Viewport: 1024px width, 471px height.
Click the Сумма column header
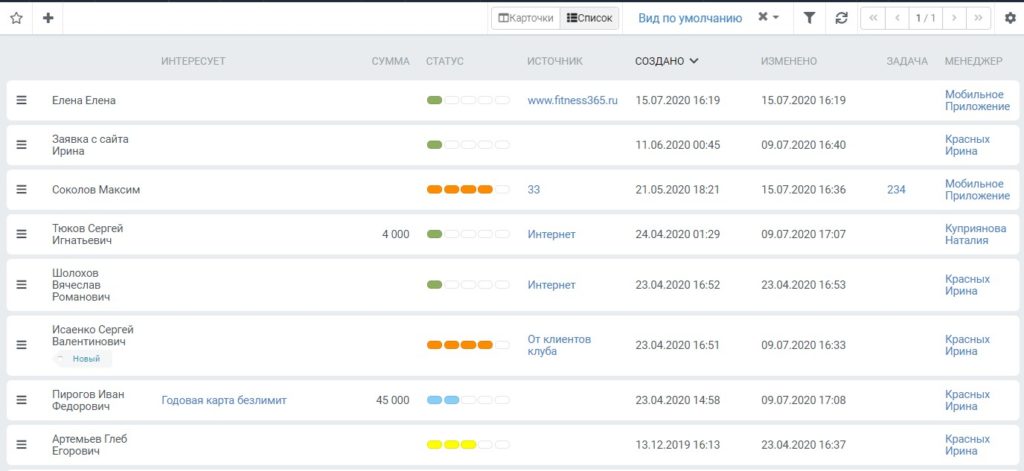click(391, 61)
